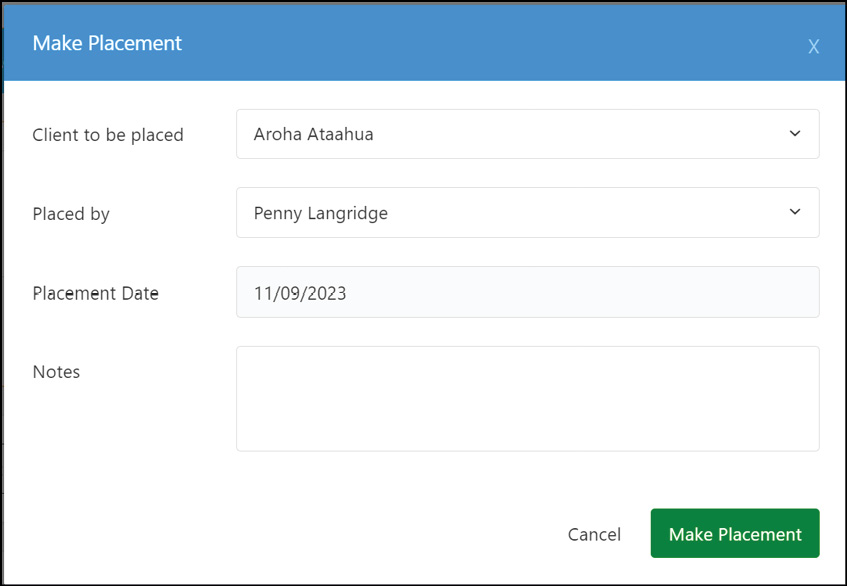Click blank space between Notes box and buttons
The width and height of the screenshot is (847, 586).
point(424,480)
